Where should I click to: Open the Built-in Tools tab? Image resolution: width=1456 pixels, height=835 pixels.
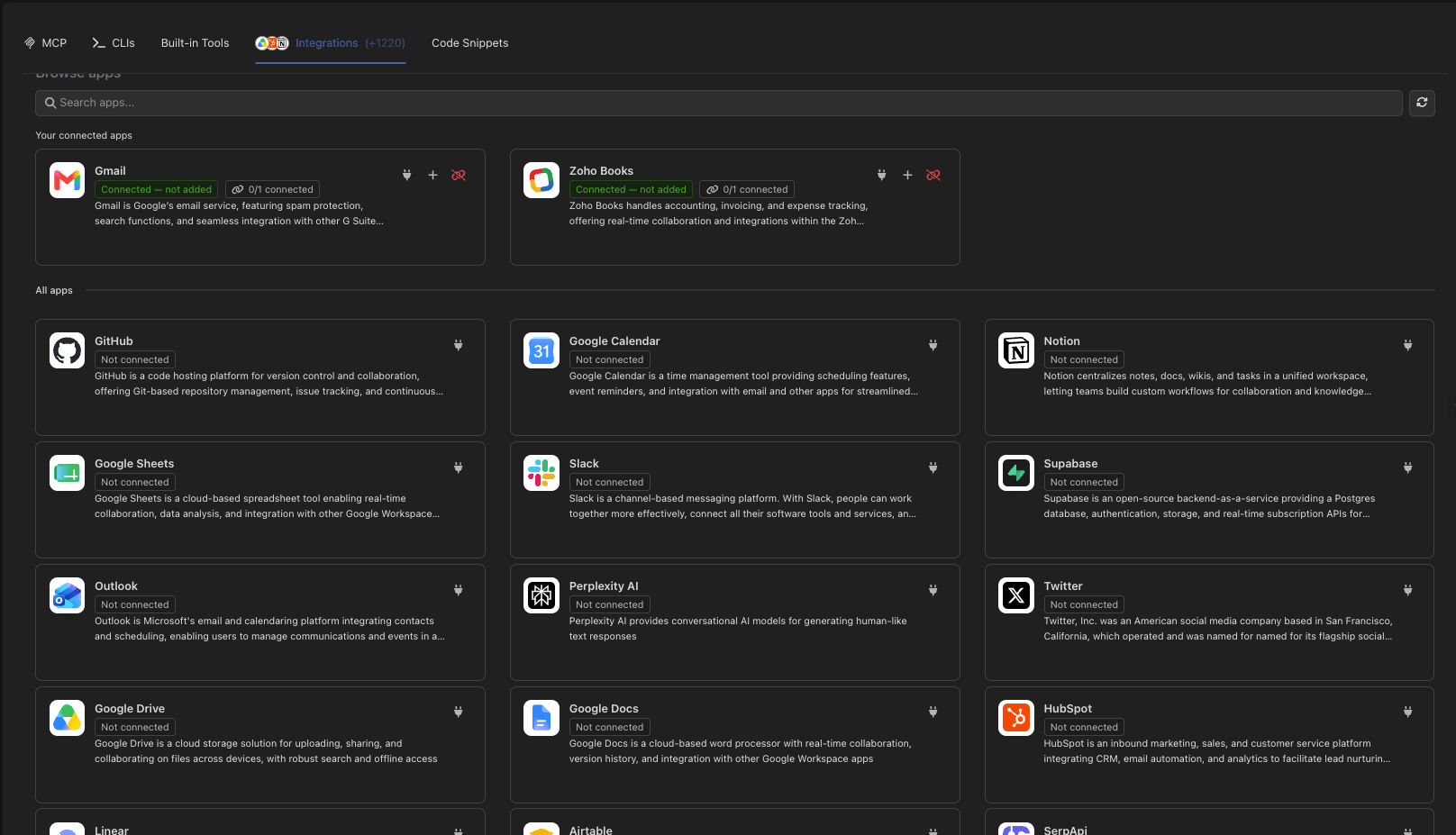pos(195,43)
